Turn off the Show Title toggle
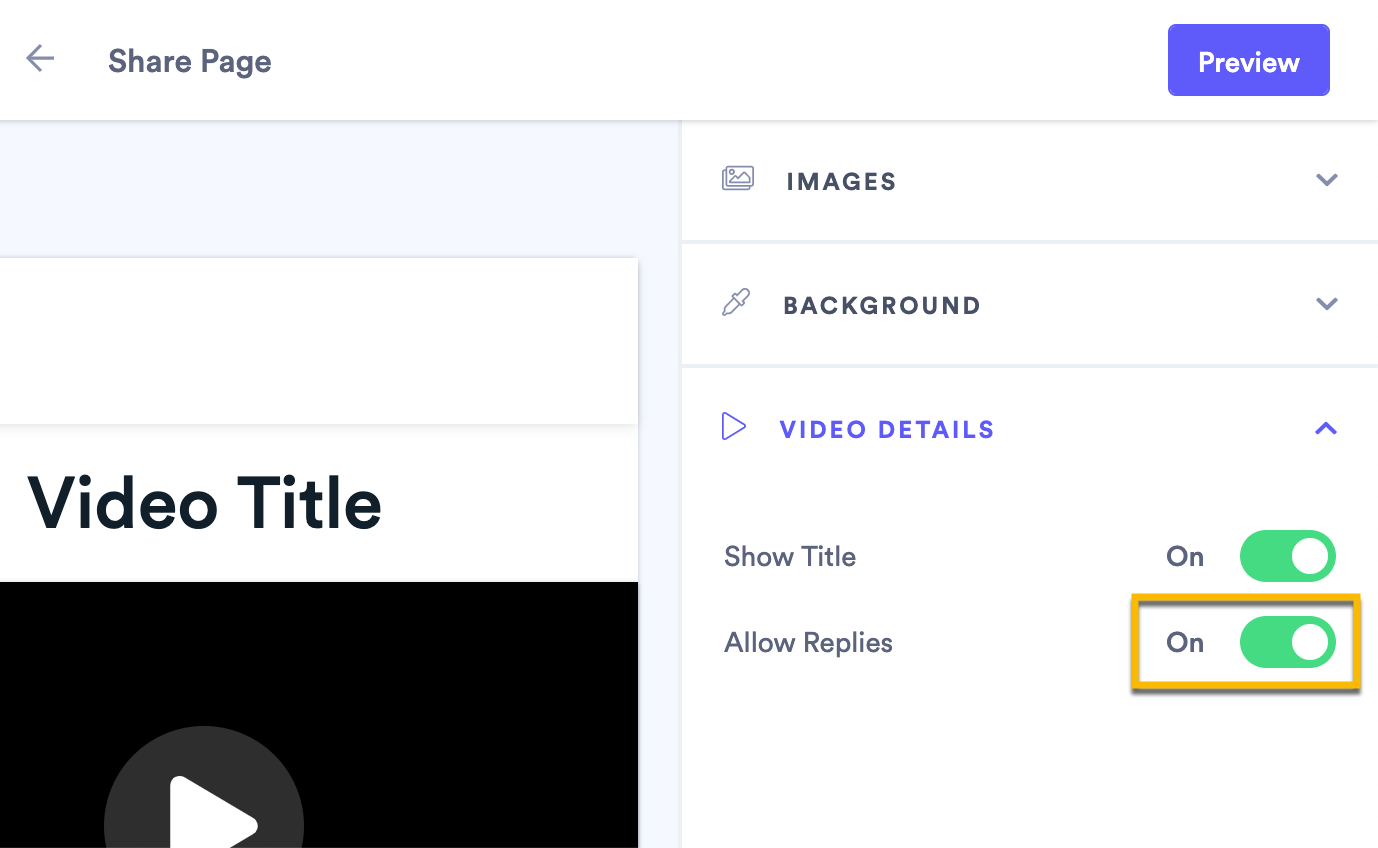 click(x=1288, y=556)
